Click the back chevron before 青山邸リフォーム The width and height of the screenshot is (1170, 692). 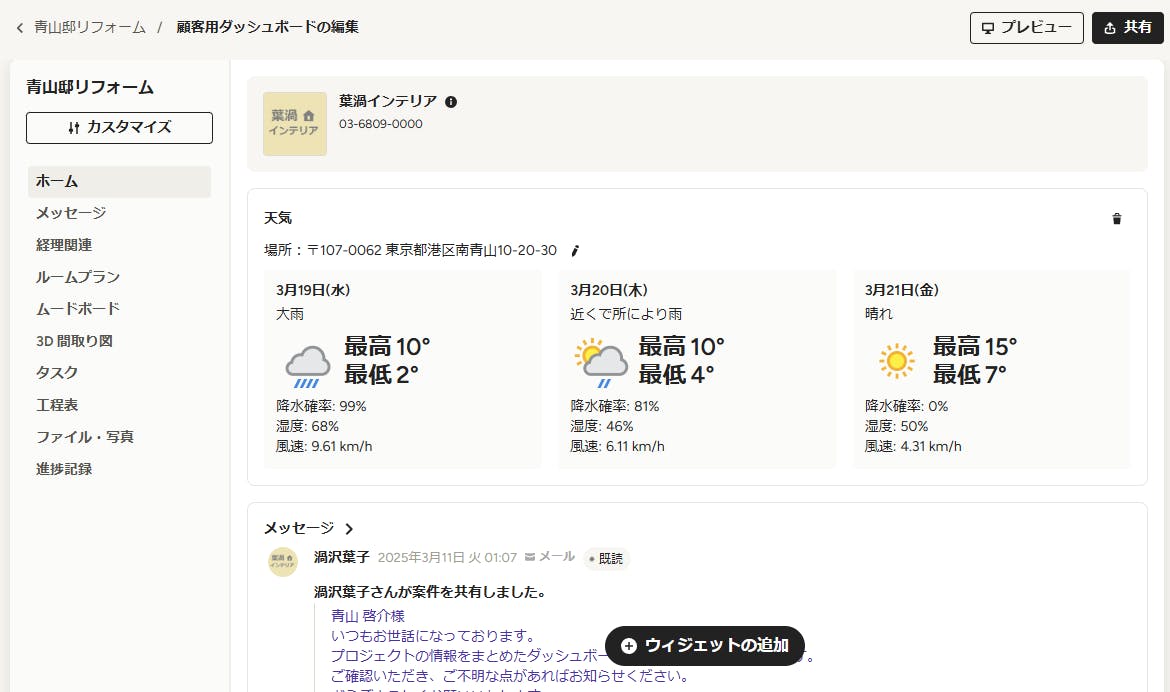click(x=19, y=28)
